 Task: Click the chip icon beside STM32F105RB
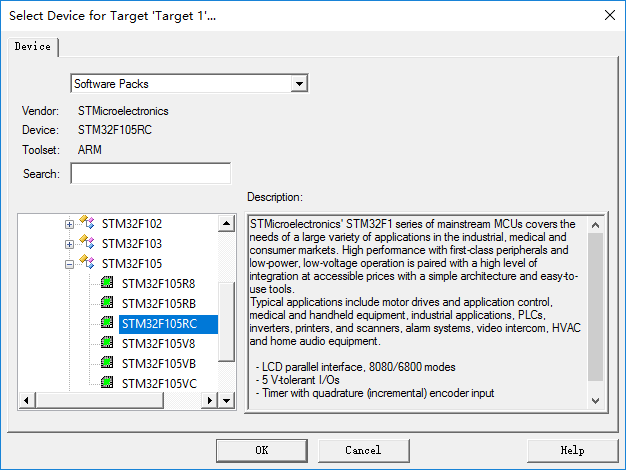pos(107,303)
